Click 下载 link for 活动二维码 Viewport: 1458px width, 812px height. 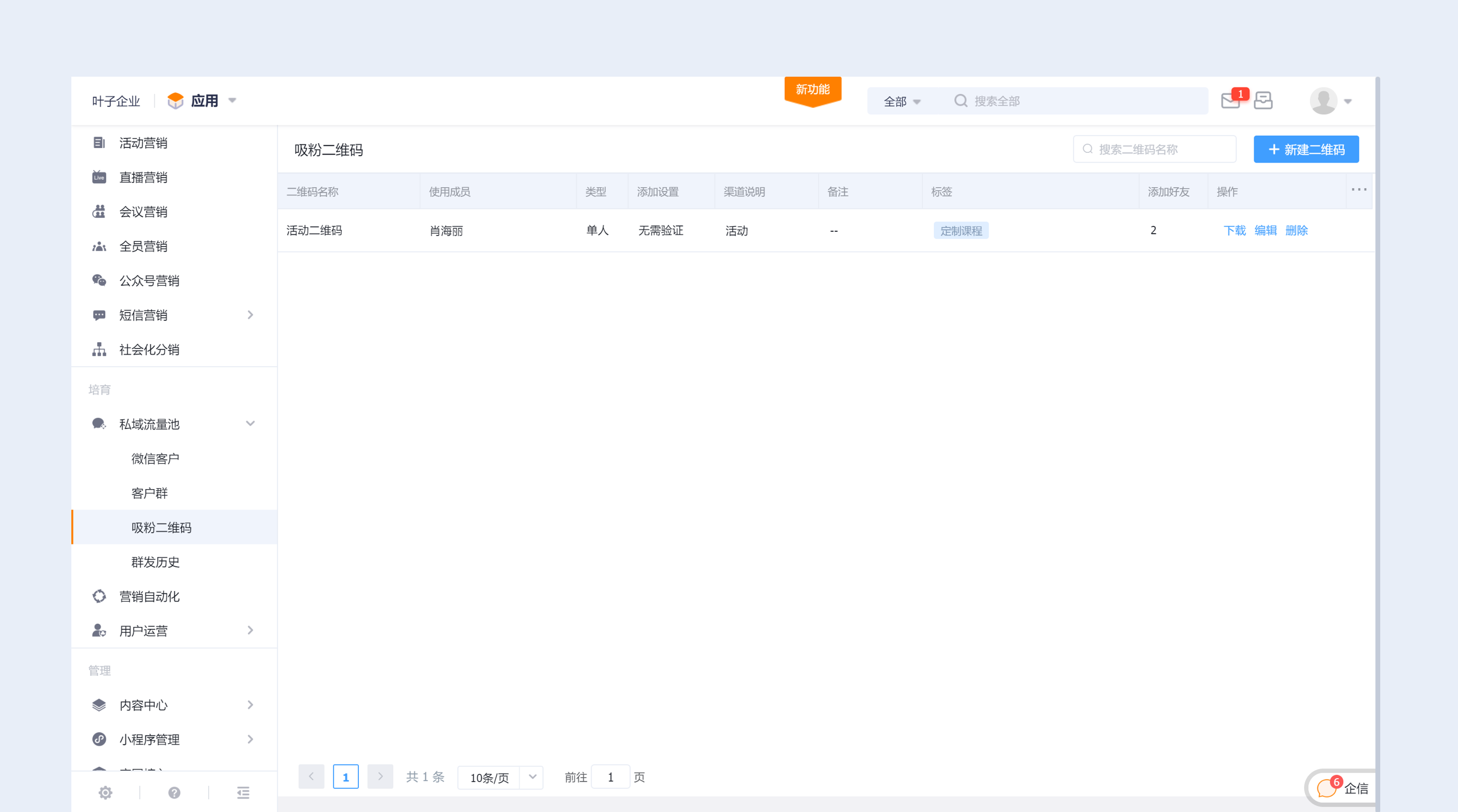[1234, 230]
